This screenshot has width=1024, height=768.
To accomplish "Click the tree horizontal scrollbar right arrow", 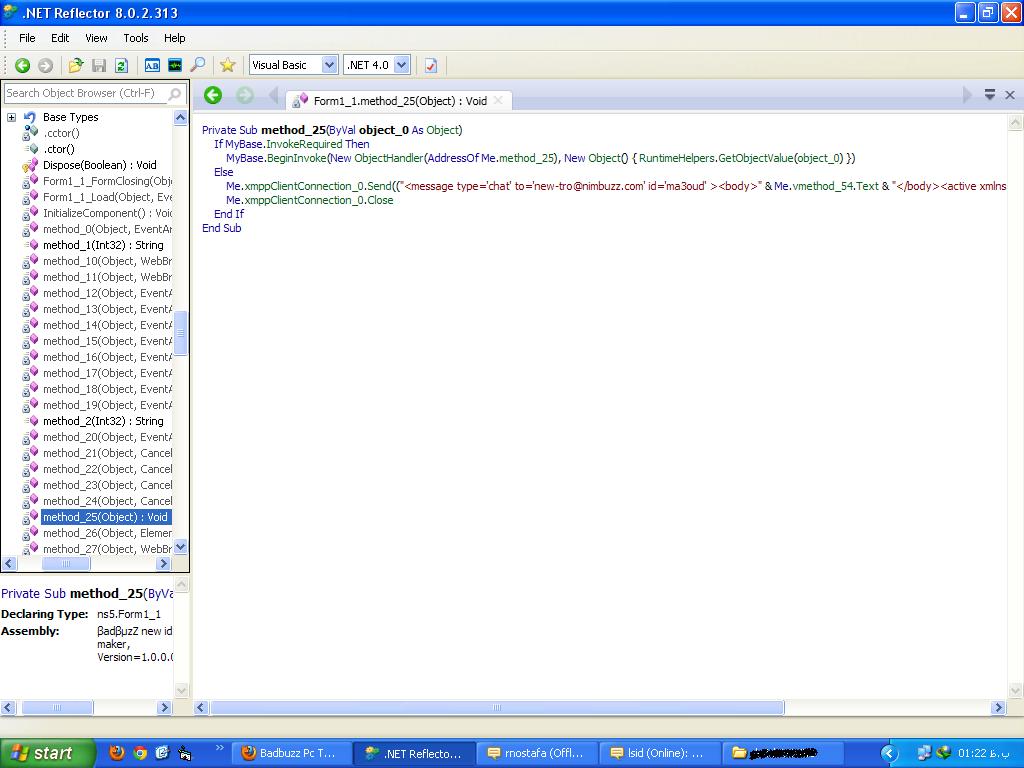I will 163,563.
